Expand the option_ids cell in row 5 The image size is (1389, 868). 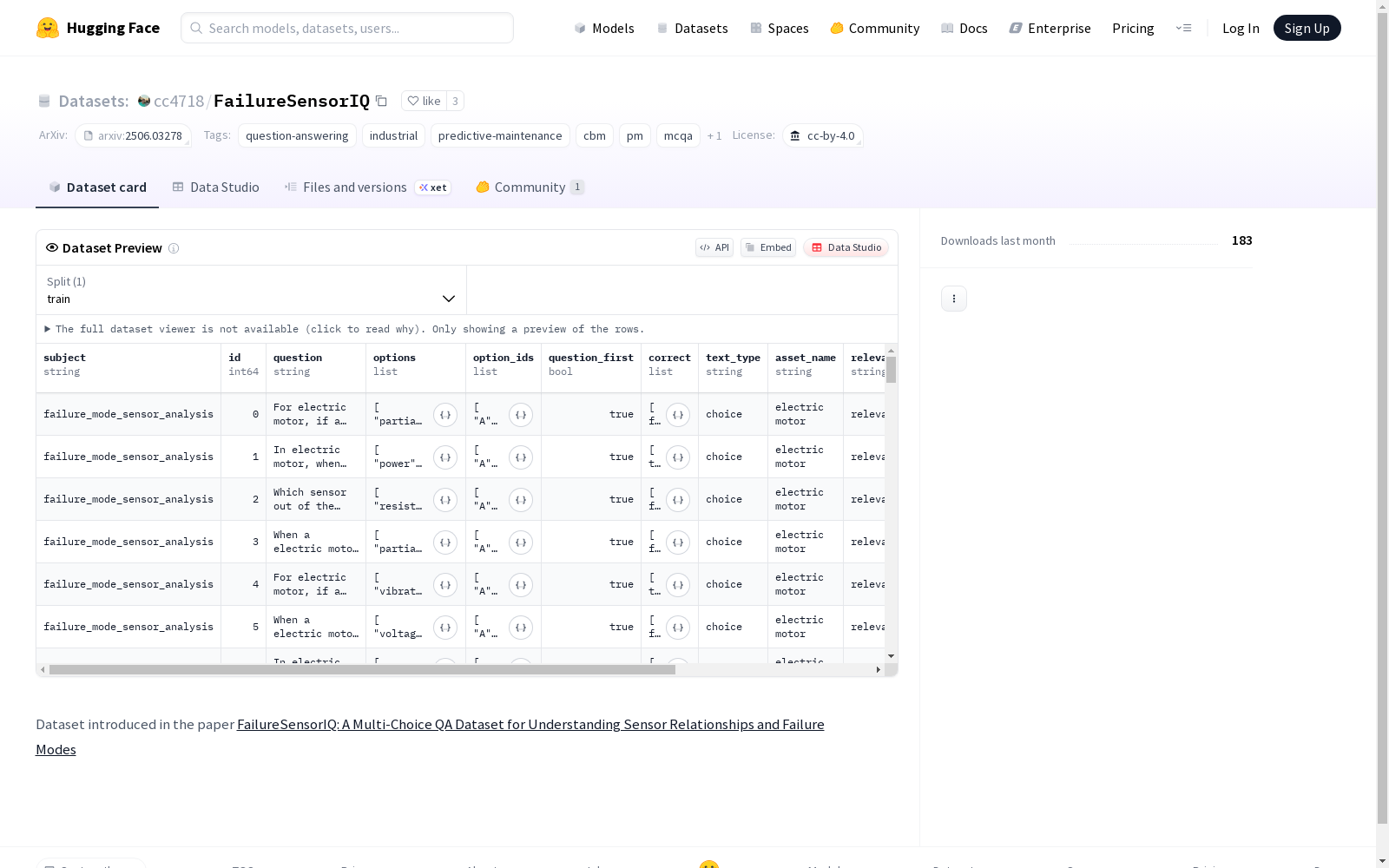(x=521, y=628)
